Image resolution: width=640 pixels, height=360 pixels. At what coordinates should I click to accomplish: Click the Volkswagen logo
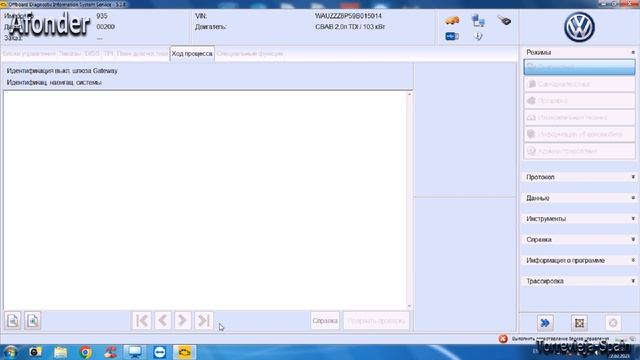pyautogui.click(x=579, y=27)
